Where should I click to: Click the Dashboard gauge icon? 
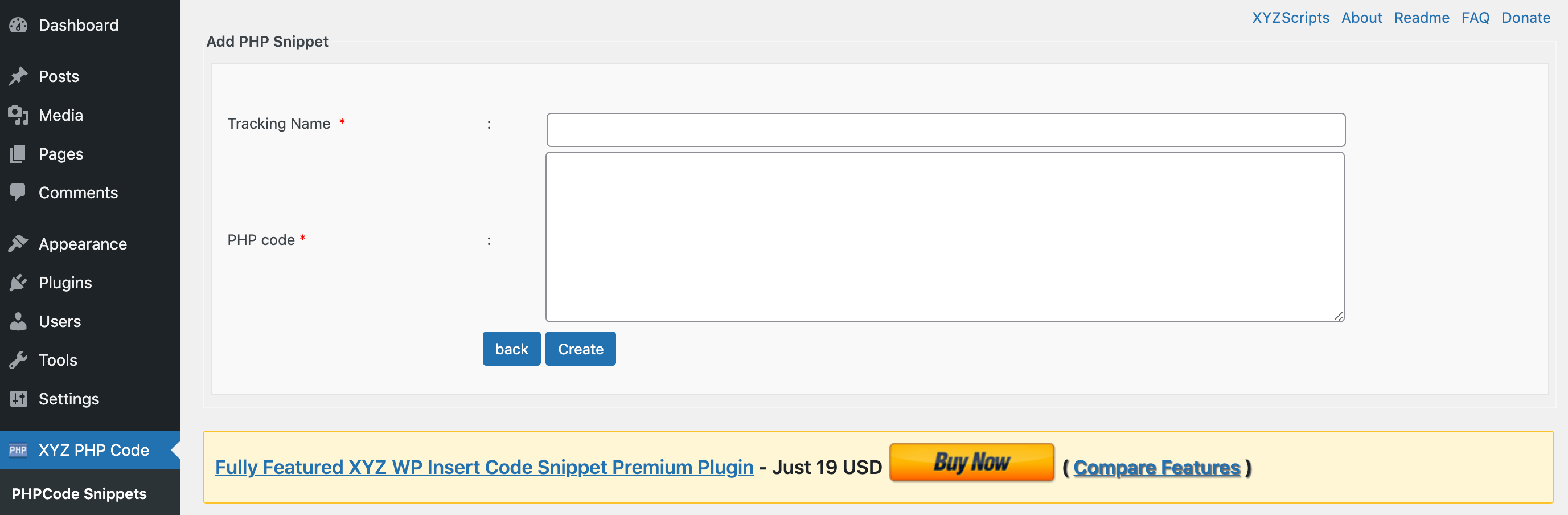pyautogui.click(x=18, y=25)
